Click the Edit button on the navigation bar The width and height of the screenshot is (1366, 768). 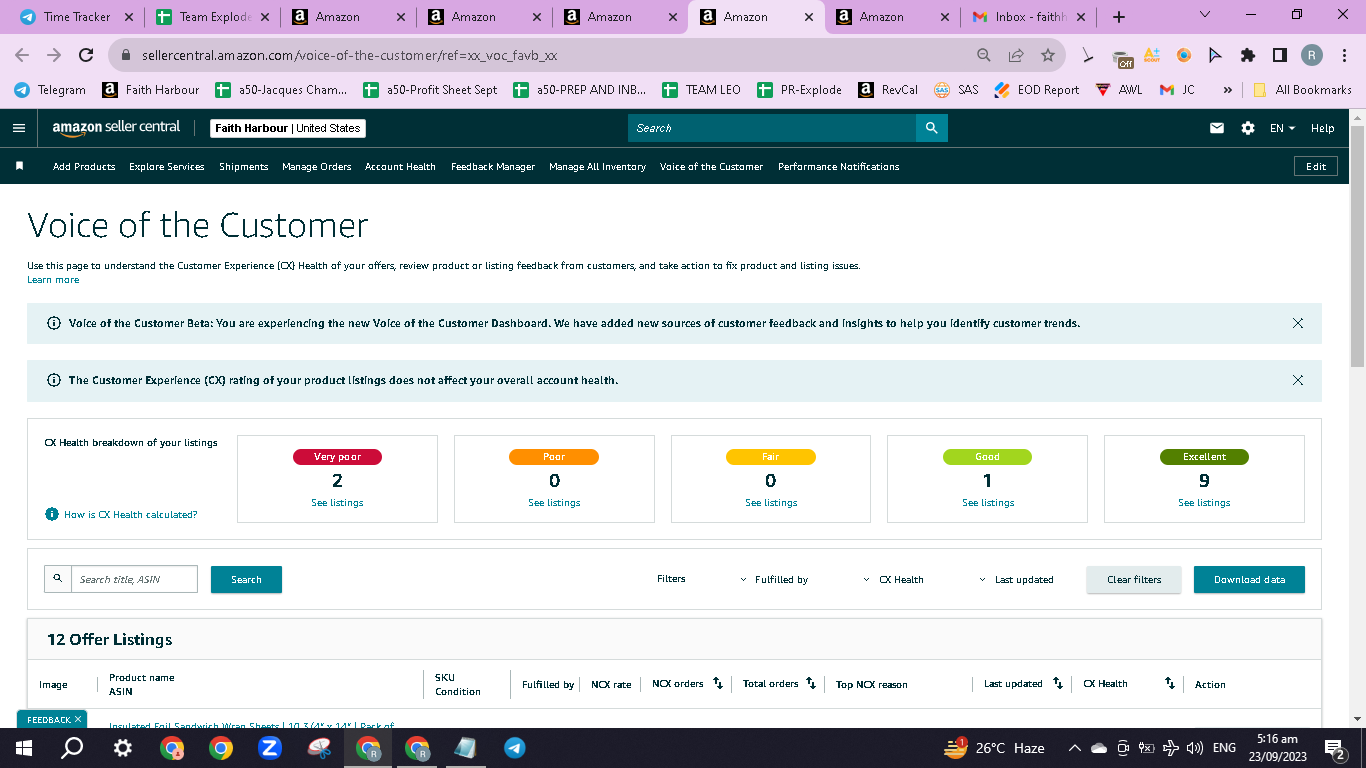(x=1316, y=166)
